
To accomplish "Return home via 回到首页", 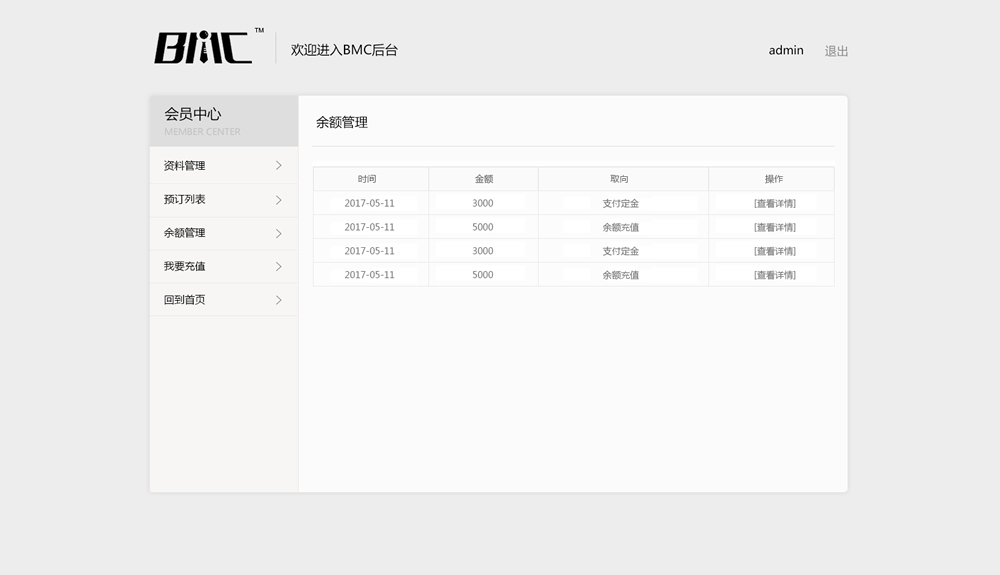I will coord(185,300).
